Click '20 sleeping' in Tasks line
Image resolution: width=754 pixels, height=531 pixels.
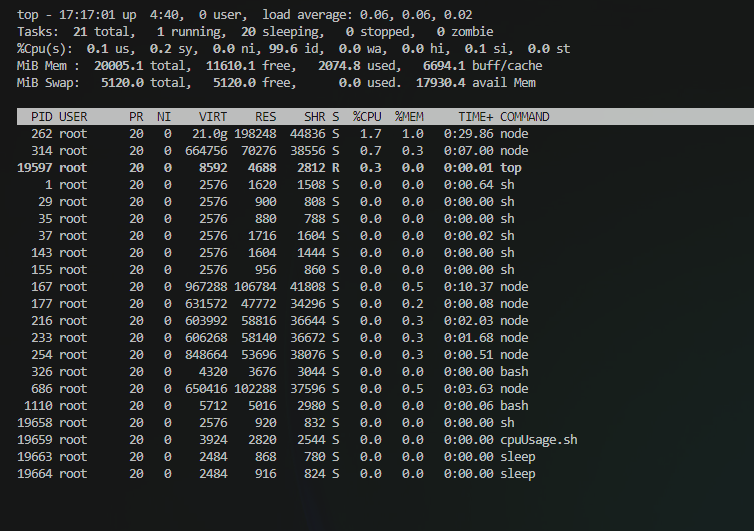(279, 32)
